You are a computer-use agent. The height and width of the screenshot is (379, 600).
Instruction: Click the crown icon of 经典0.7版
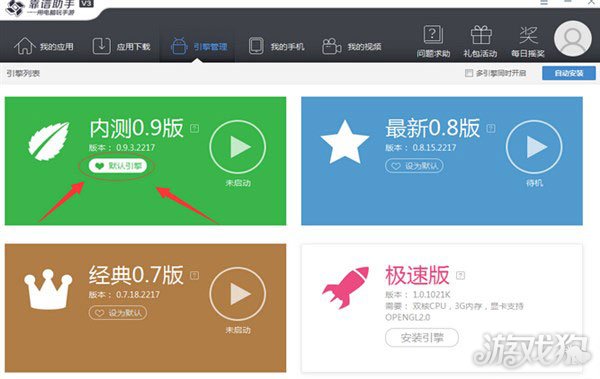48,289
